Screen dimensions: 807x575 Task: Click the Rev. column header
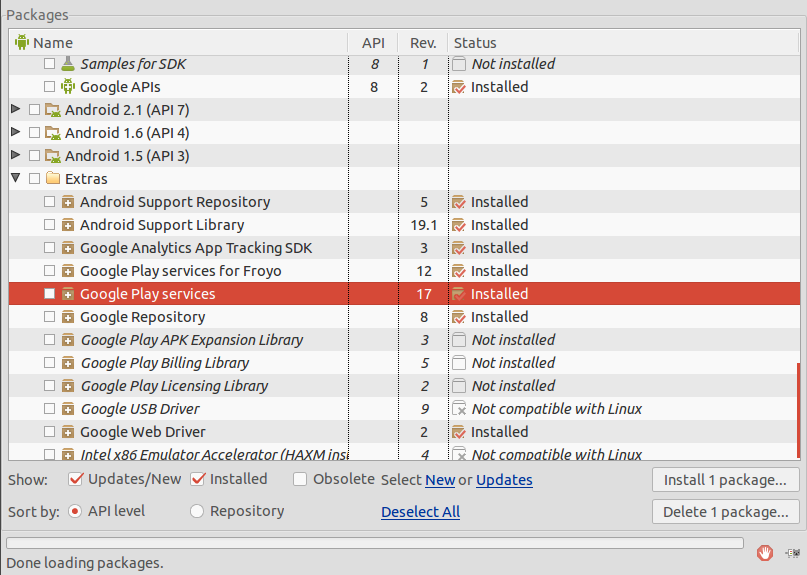coord(423,43)
